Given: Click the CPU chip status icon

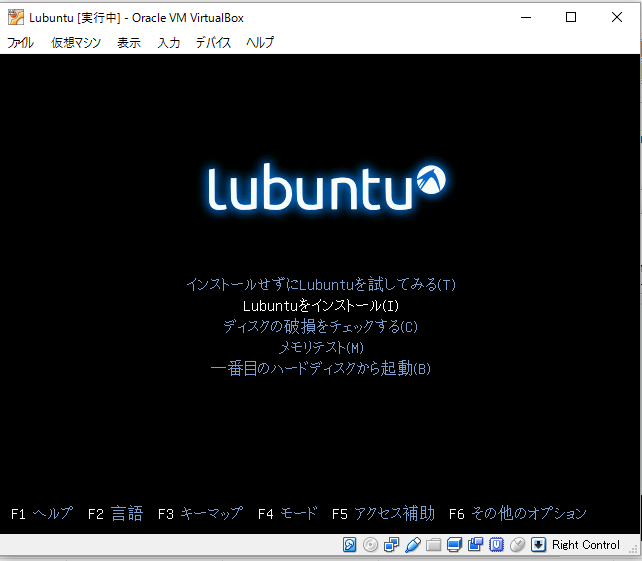Looking at the screenshot, I should (x=496, y=545).
